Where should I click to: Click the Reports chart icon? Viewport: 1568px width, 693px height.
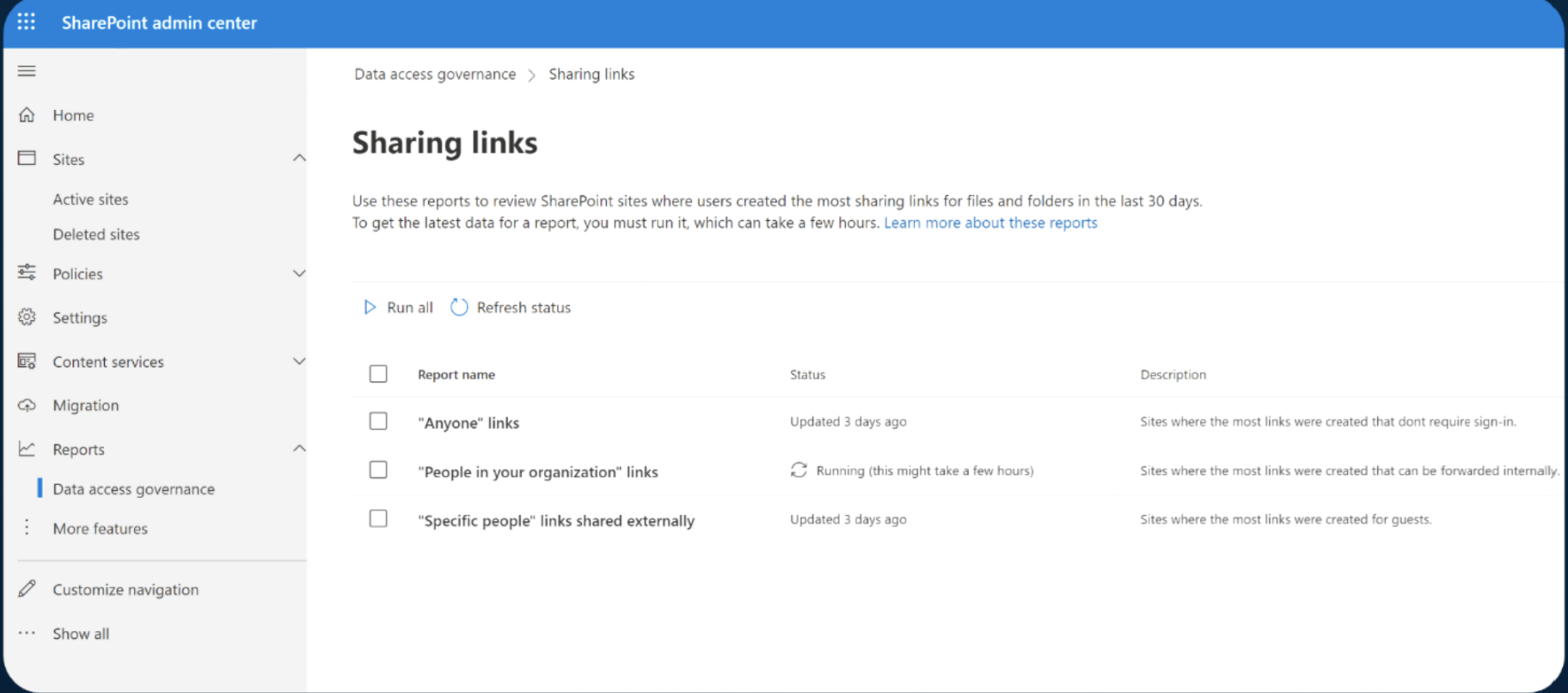27,449
